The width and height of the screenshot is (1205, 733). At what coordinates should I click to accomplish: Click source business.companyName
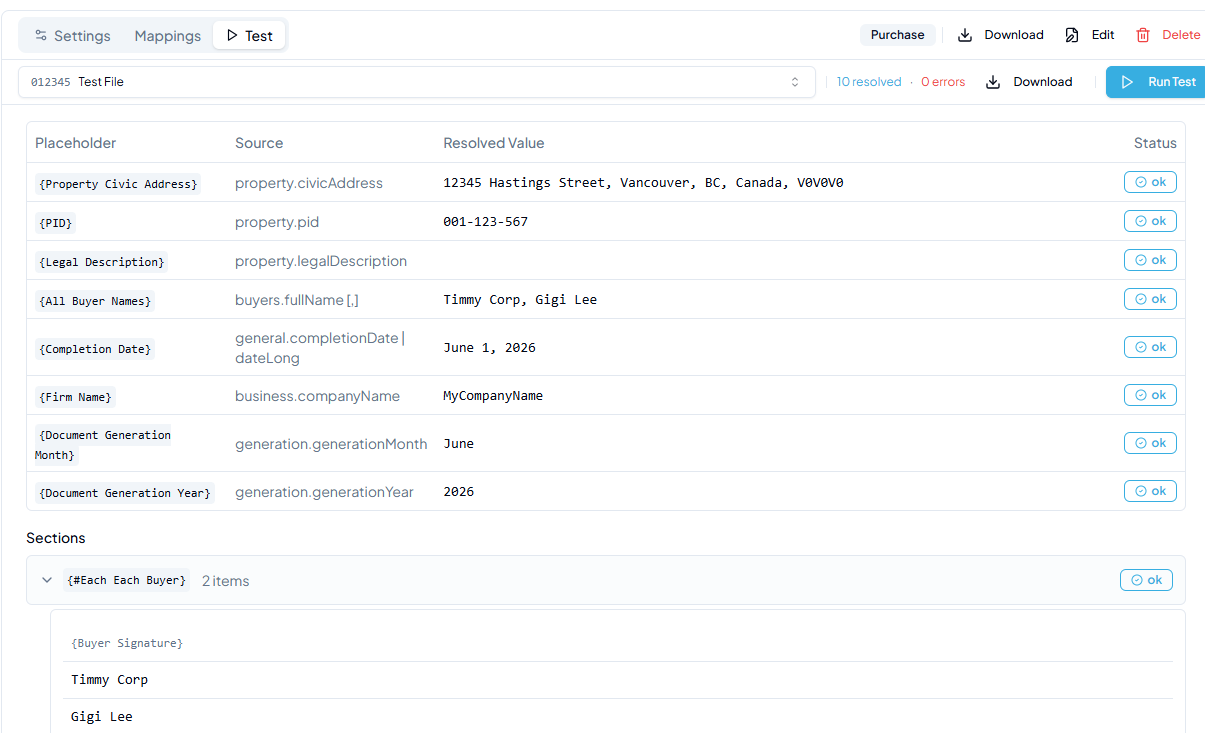pyautogui.click(x=317, y=396)
